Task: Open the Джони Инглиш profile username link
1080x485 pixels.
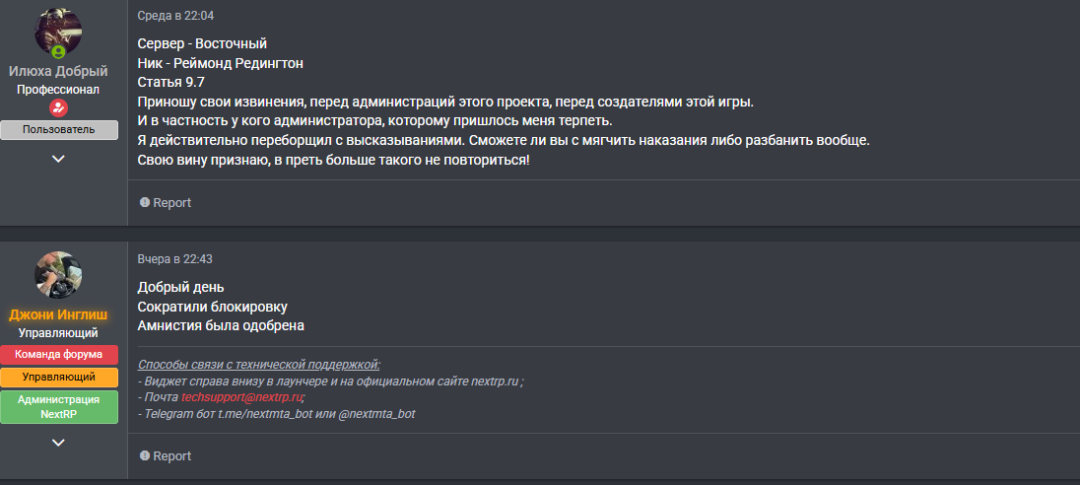Action: tap(58, 315)
